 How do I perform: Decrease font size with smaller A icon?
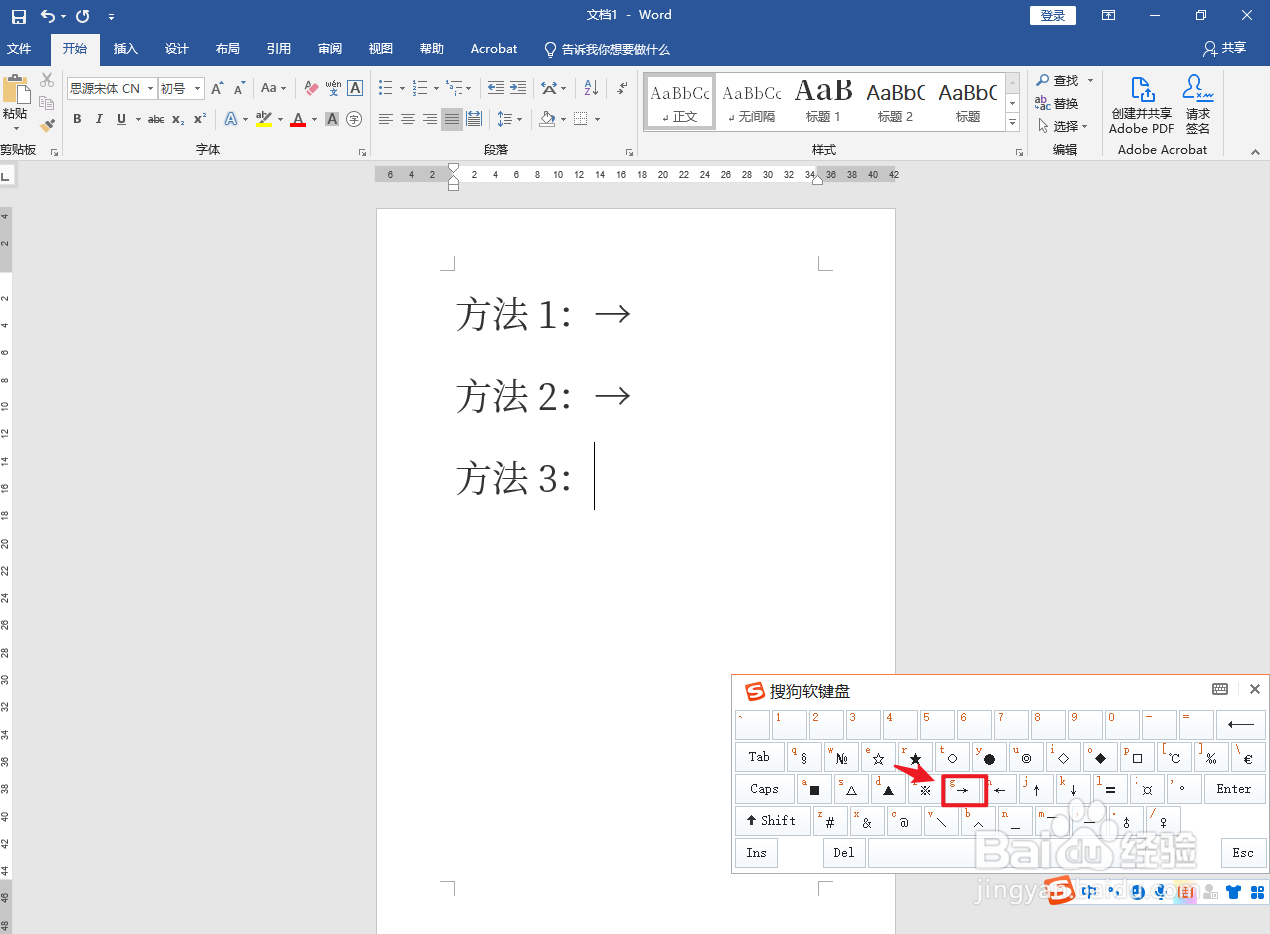tap(239, 88)
